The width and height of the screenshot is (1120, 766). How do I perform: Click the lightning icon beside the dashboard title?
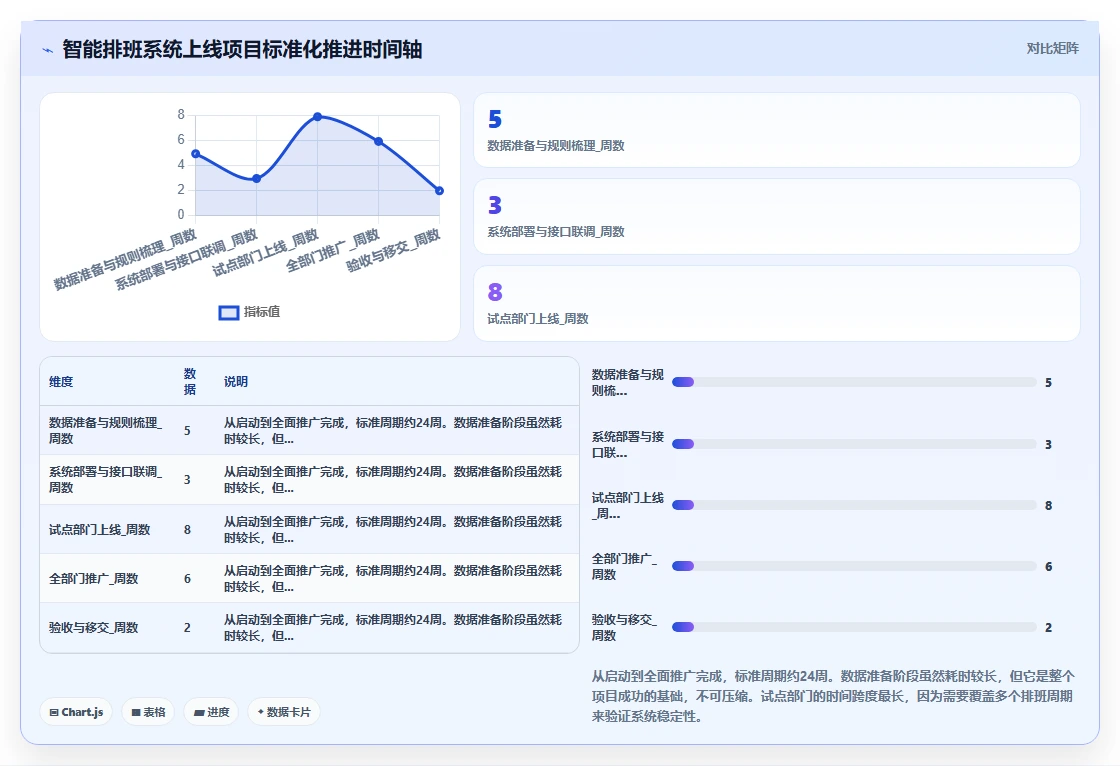[x=47, y=50]
